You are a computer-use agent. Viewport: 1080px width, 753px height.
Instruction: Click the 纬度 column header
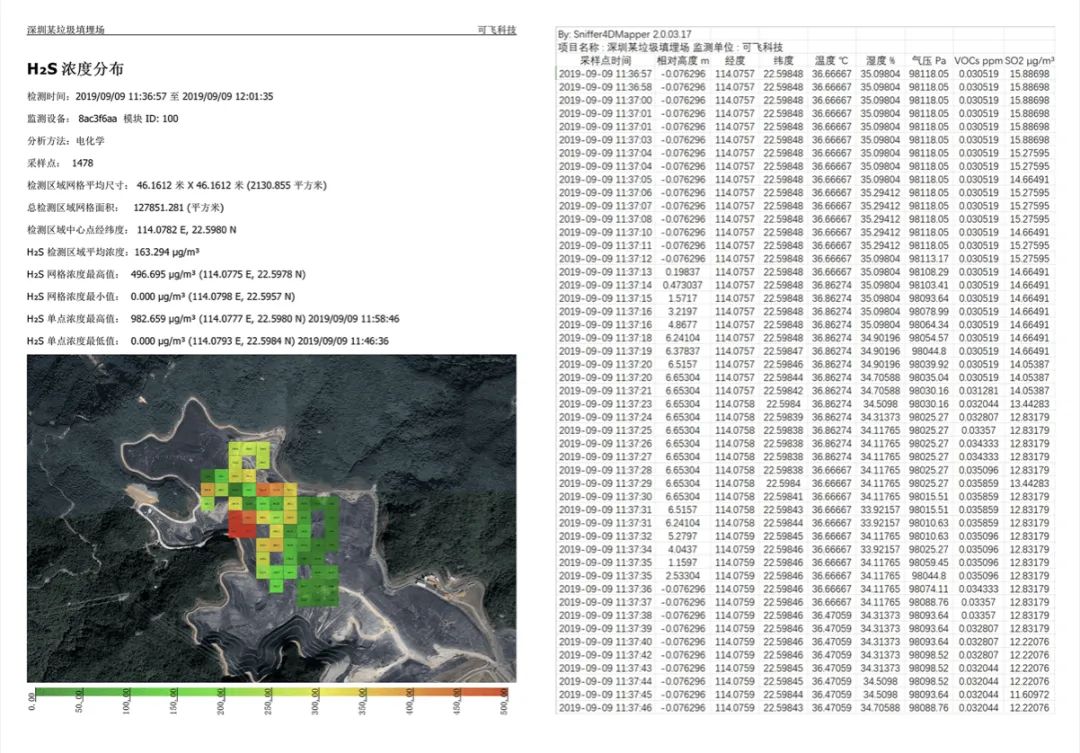[783, 61]
